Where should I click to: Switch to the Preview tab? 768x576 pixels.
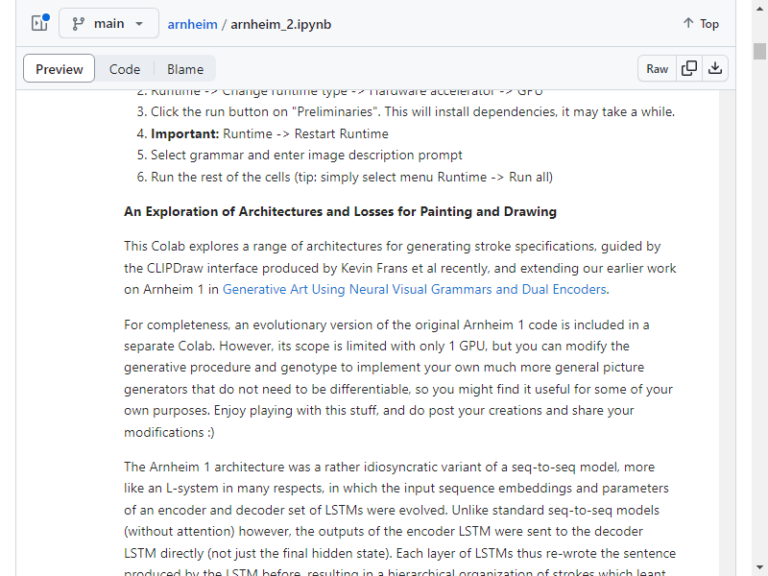(x=59, y=69)
